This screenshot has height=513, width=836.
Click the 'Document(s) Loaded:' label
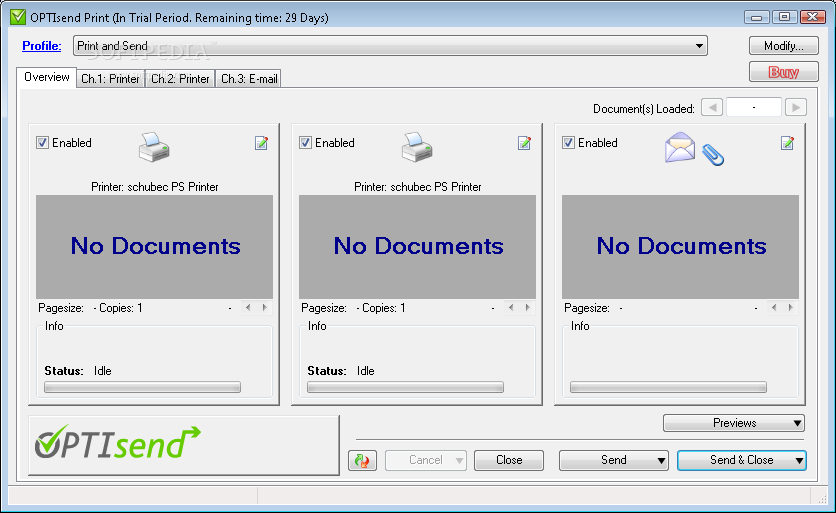[644, 109]
